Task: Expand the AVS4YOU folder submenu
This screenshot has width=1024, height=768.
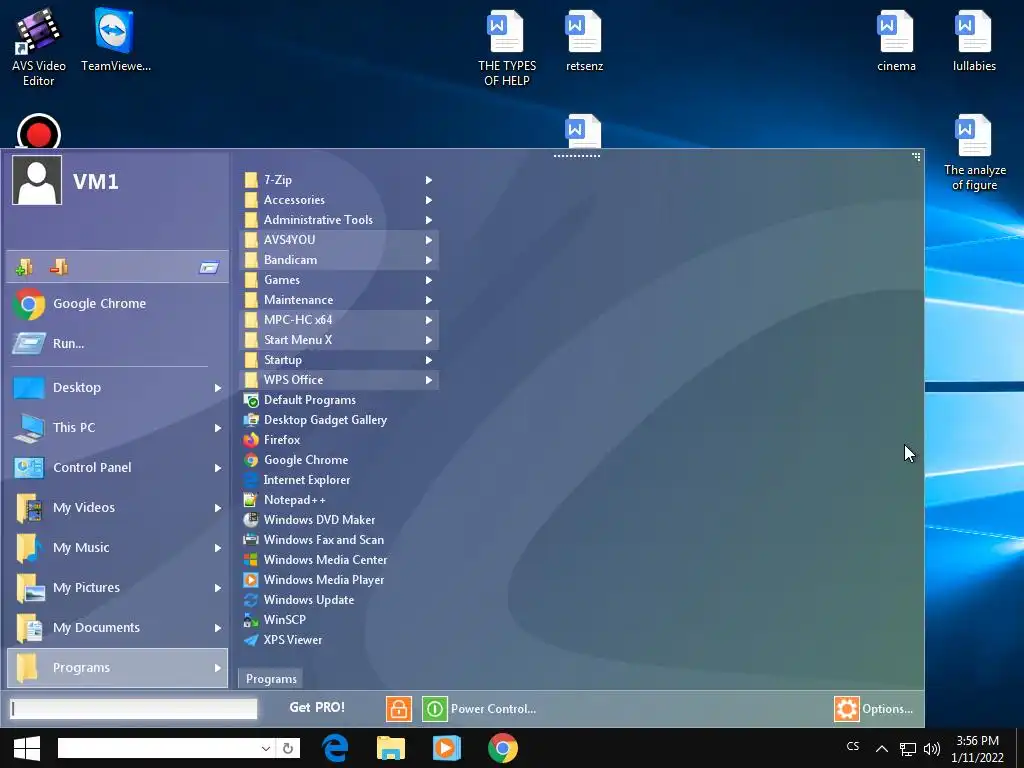Action: point(340,240)
